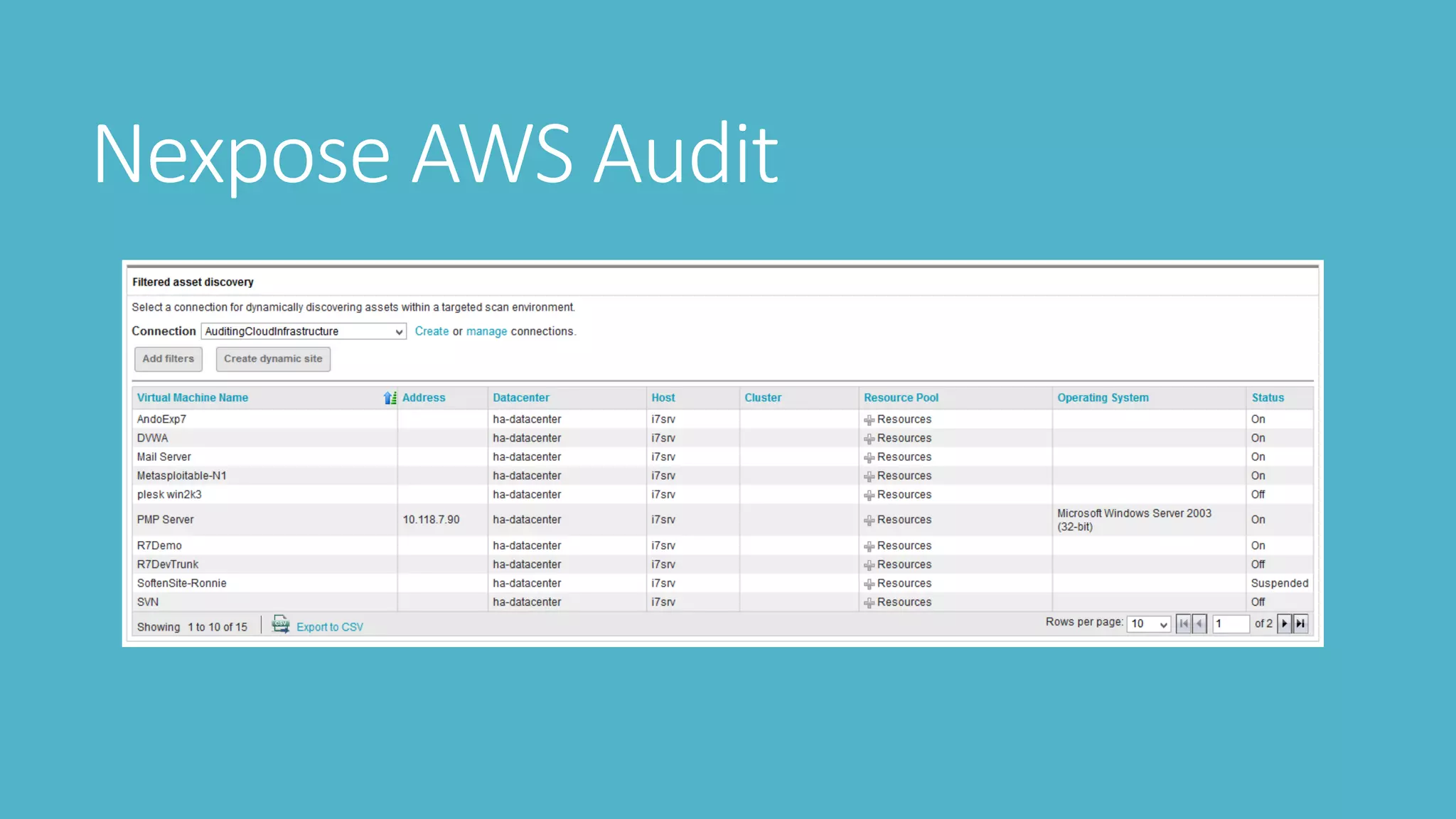Image resolution: width=1456 pixels, height=819 pixels.
Task: Sort by Virtual Machine Name column
Action: (193, 398)
